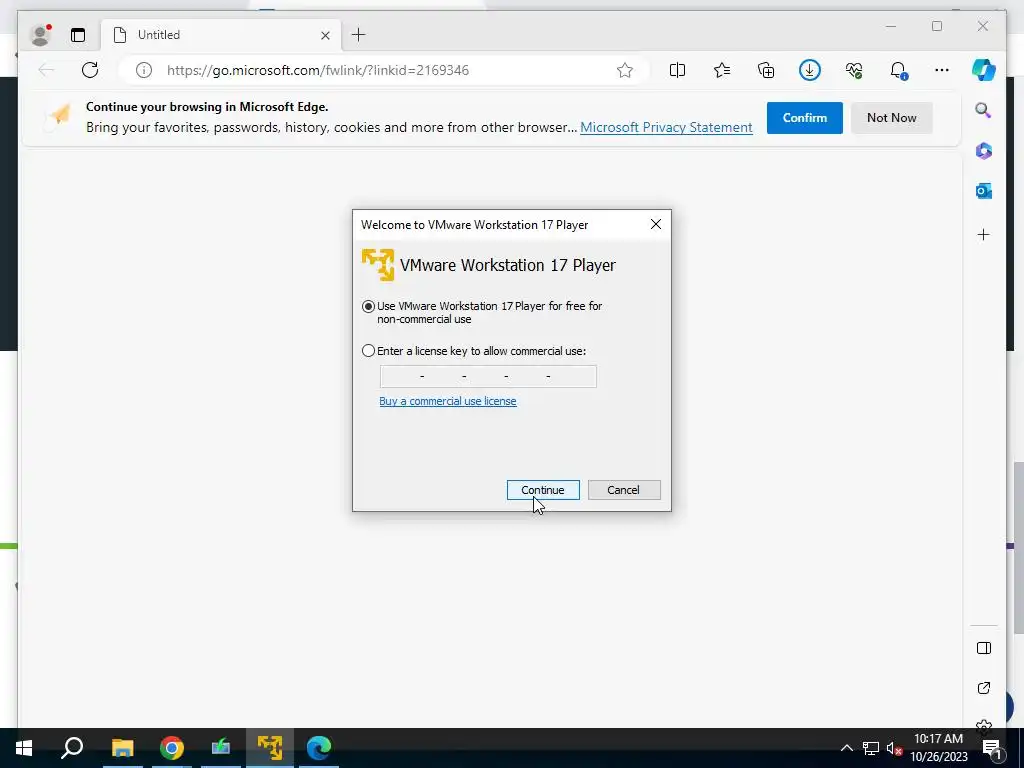Image resolution: width=1024 pixels, height=768 pixels.
Task: Open Browser essentials heart icon
Action: click(x=854, y=70)
